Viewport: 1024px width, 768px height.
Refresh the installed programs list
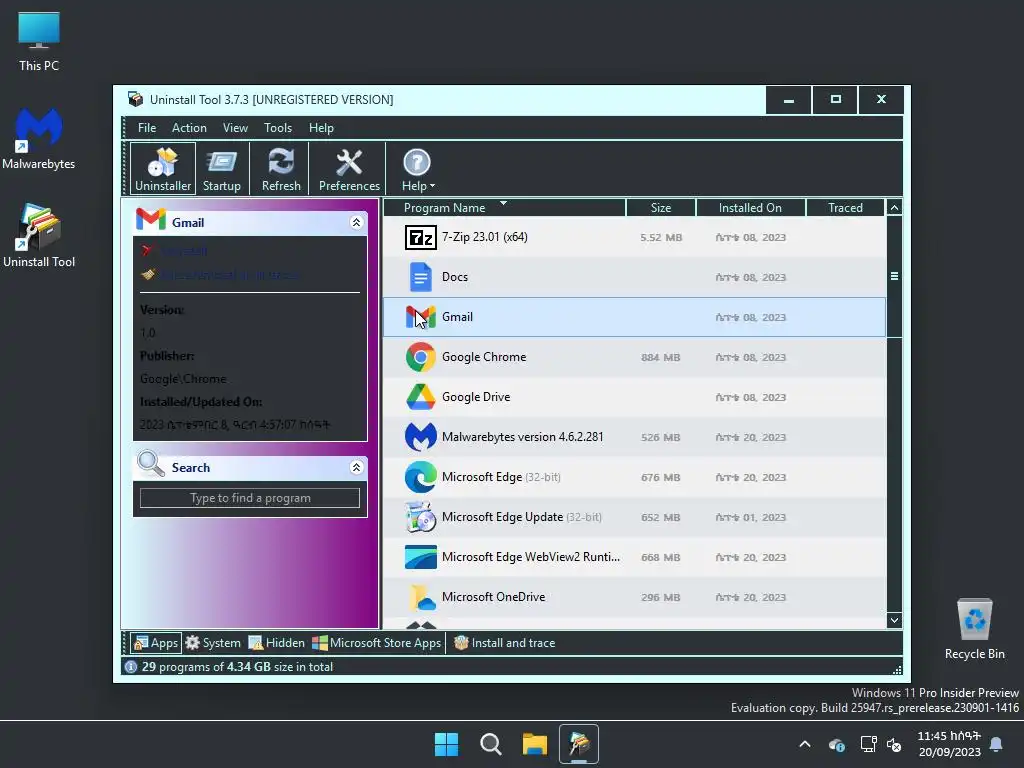pyautogui.click(x=281, y=168)
